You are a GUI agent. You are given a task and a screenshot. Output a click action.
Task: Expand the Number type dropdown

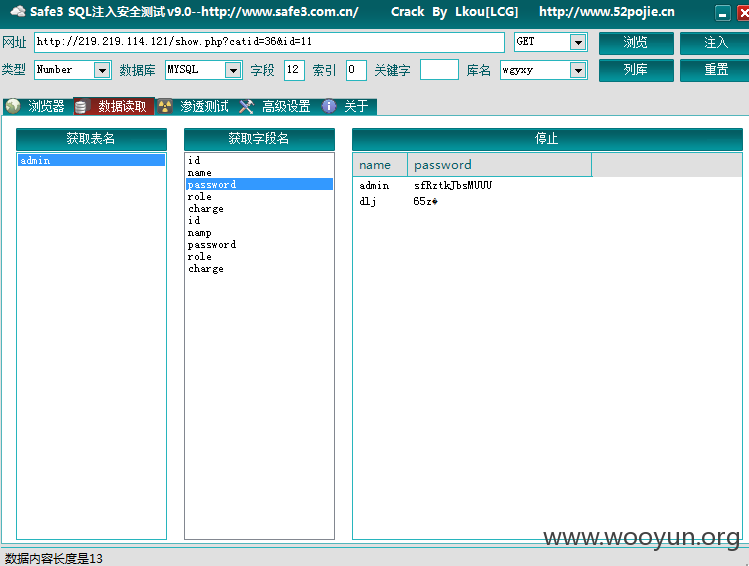pyautogui.click(x=102, y=71)
